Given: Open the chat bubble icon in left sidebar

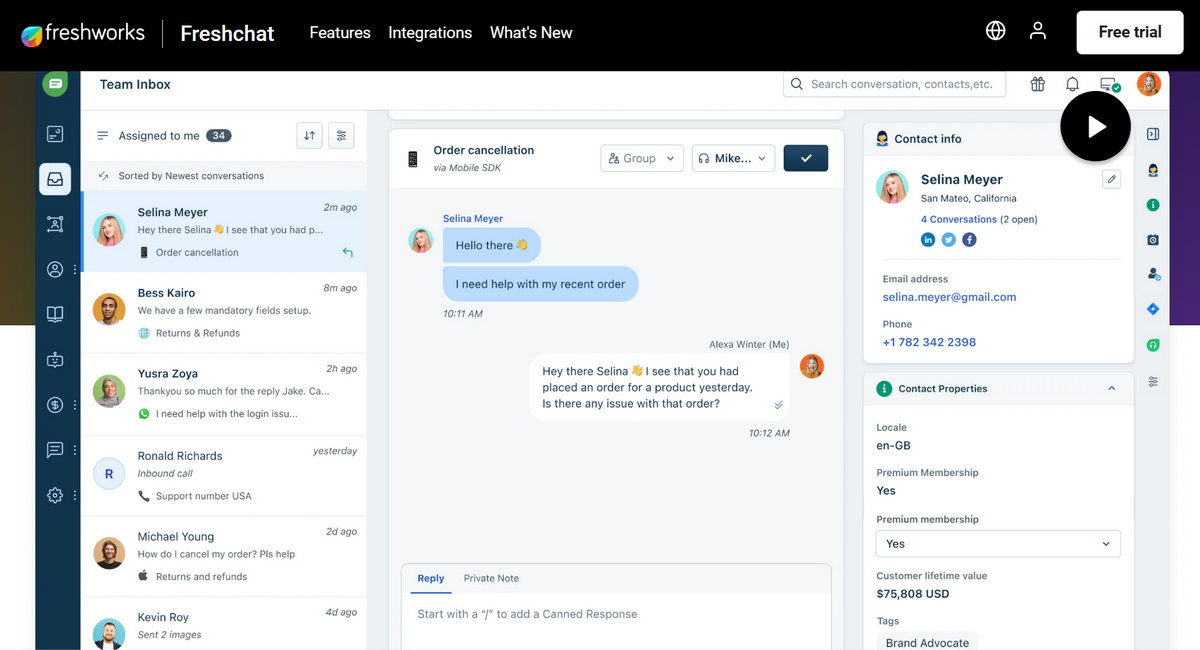Looking at the screenshot, I should 55,450.
